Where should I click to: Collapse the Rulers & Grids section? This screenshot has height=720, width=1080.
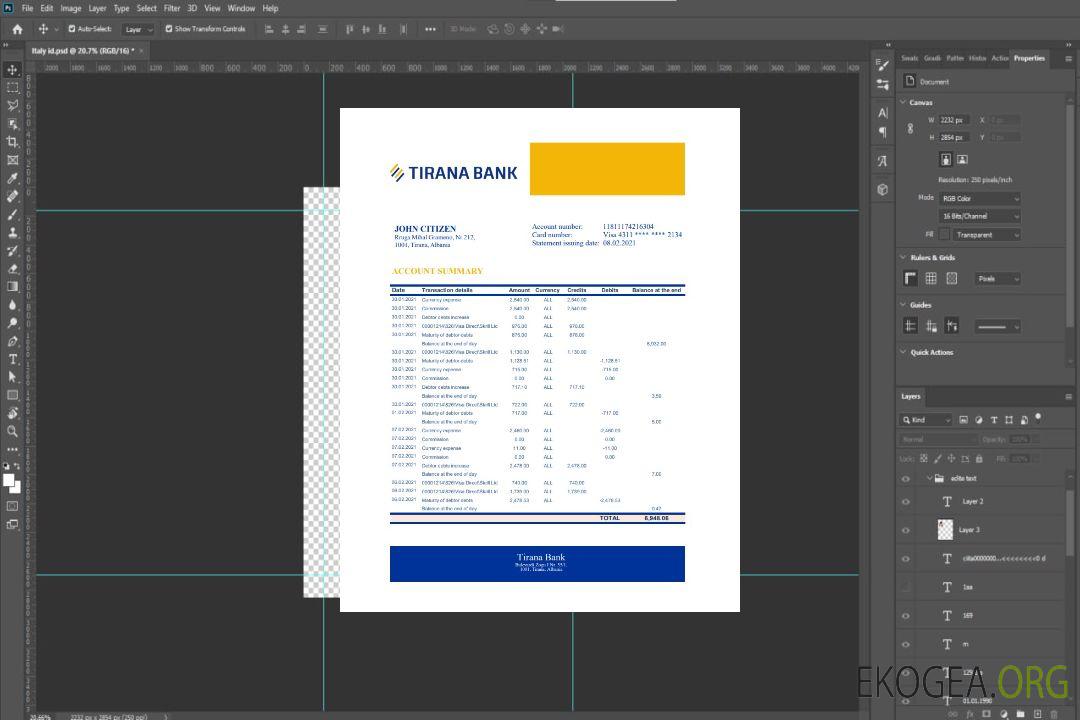pos(903,257)
